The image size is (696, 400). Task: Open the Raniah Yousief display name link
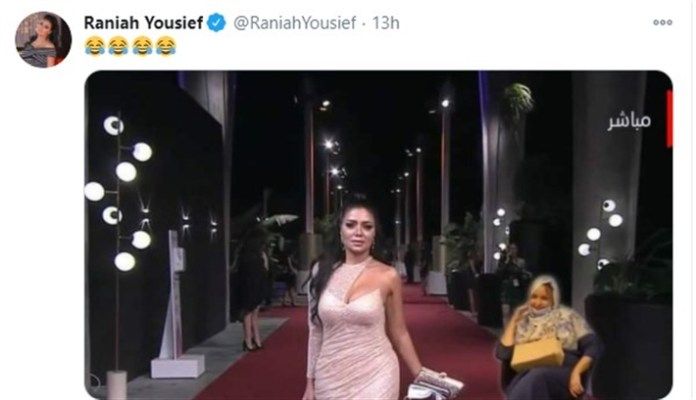[143, 23]
